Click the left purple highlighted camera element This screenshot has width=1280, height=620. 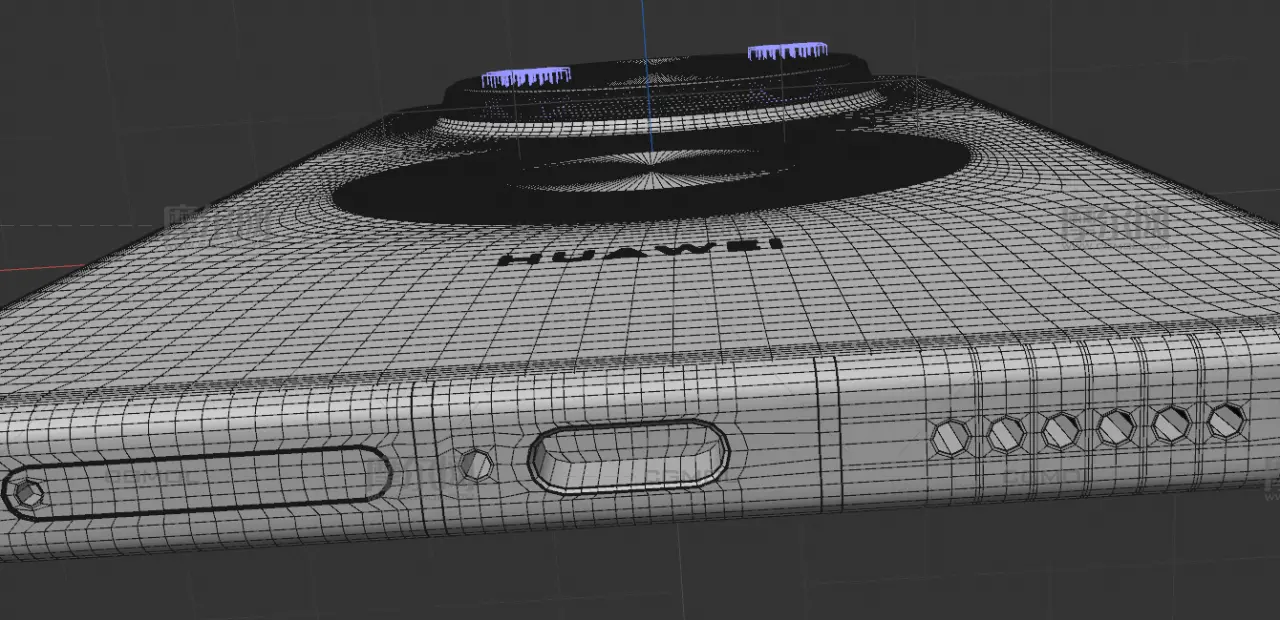point(525,77)
